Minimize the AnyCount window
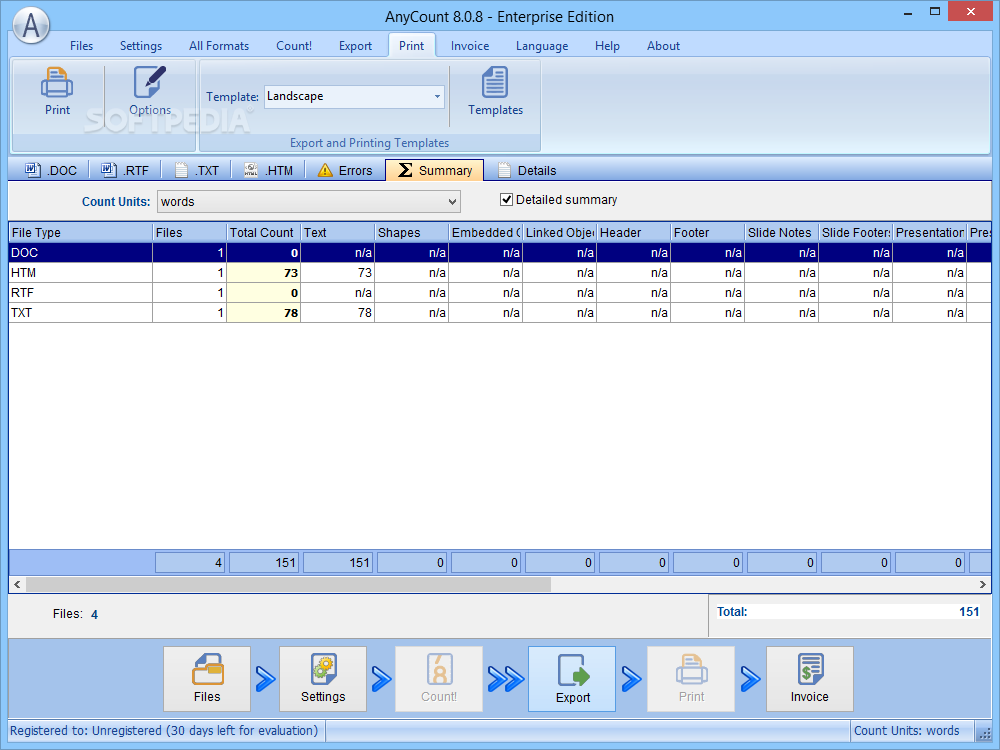The height and width of the screenshot is (750, 1000). tap(908, 12)
